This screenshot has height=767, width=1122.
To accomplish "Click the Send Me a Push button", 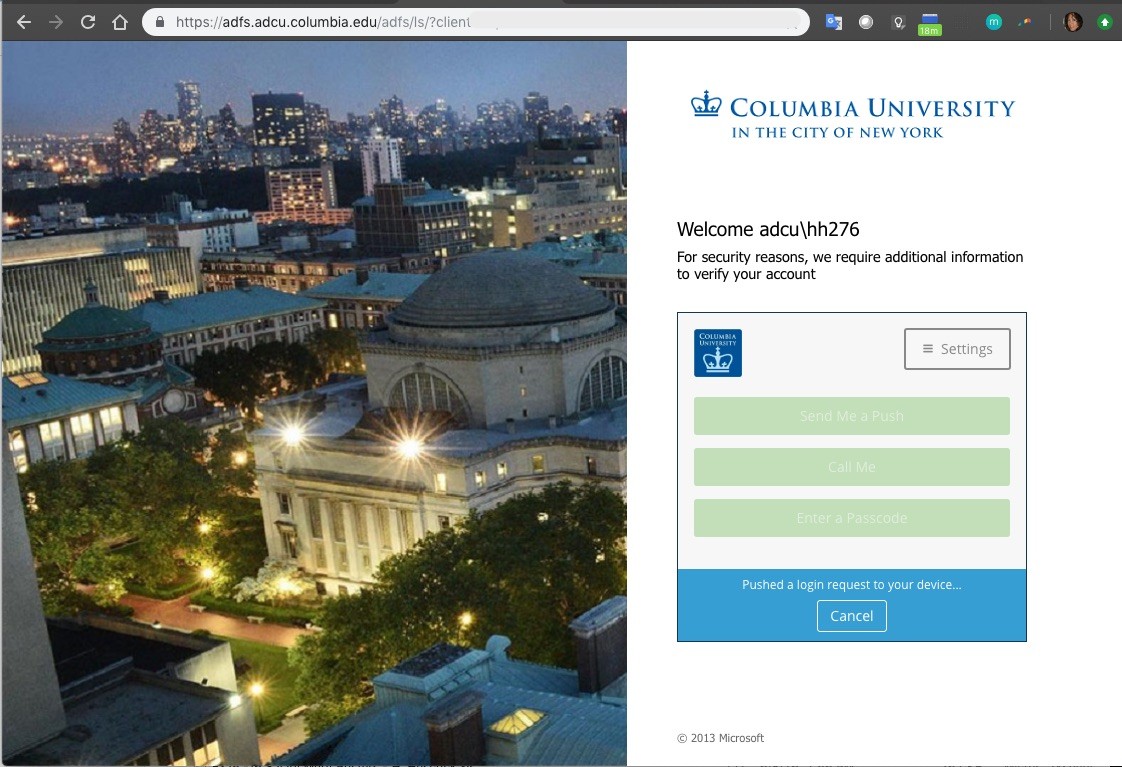I will coord(852,416).
